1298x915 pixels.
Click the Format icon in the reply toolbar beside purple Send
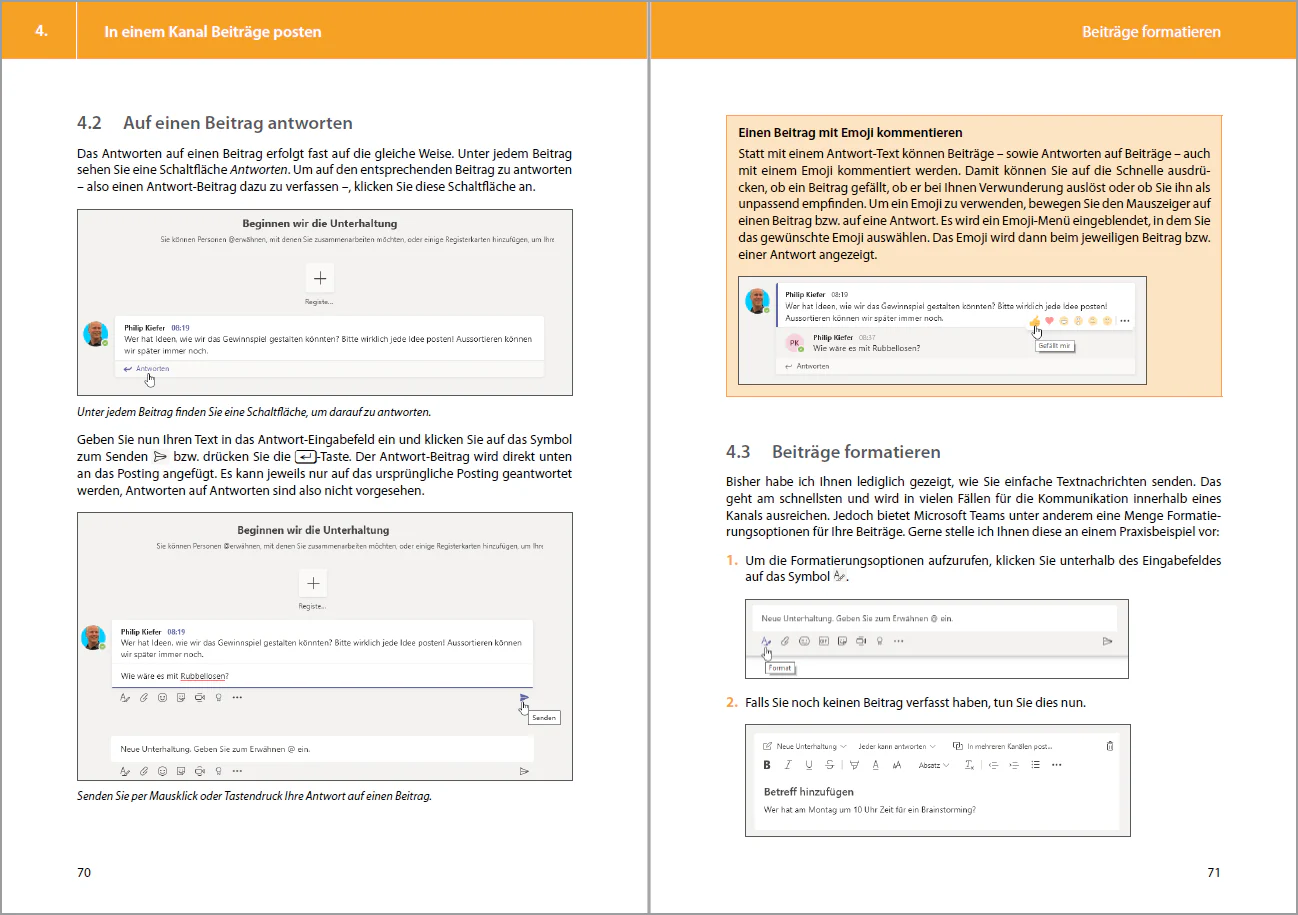[125, 697]
